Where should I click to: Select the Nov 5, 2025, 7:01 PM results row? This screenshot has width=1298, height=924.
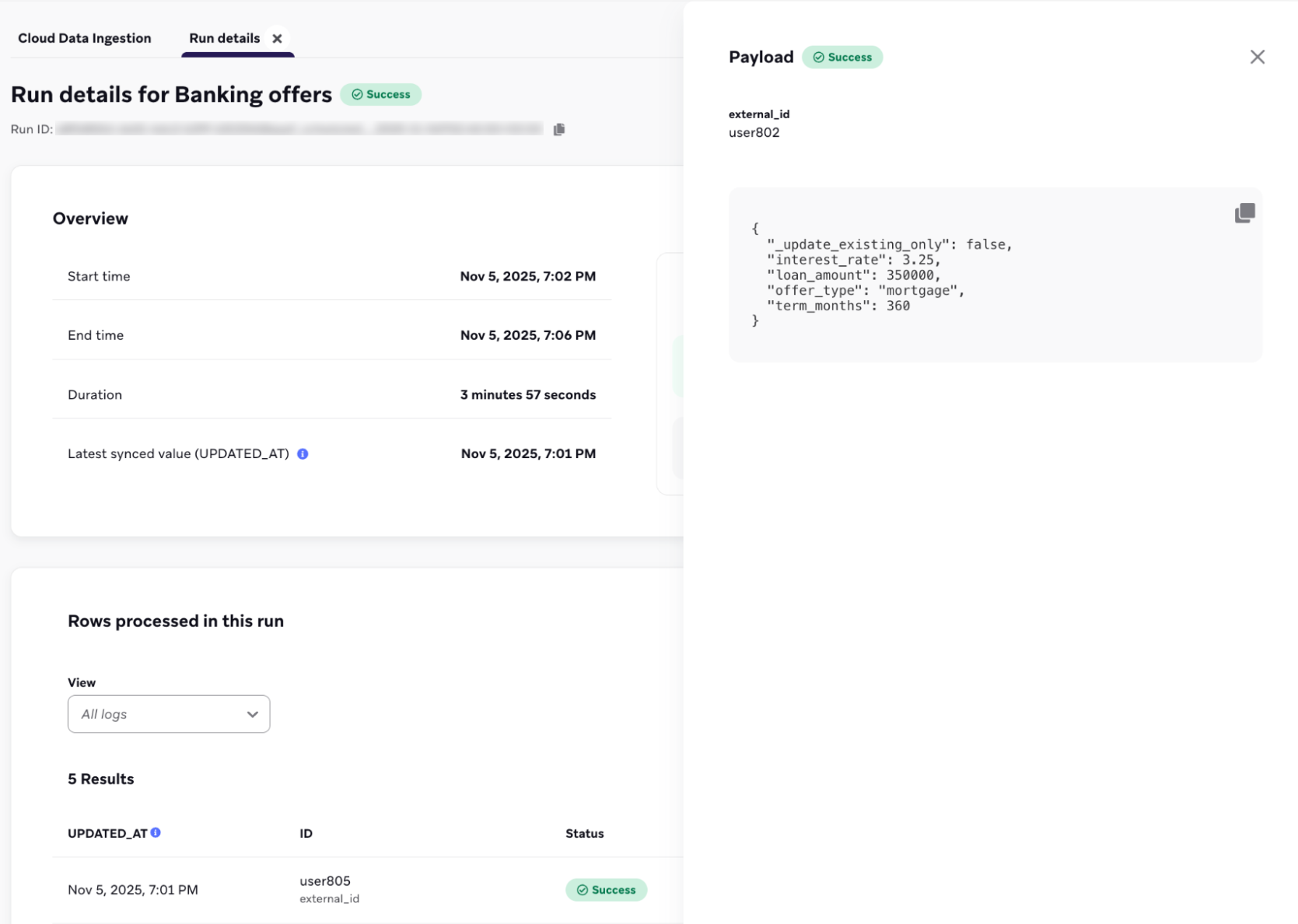coord(133,890)
